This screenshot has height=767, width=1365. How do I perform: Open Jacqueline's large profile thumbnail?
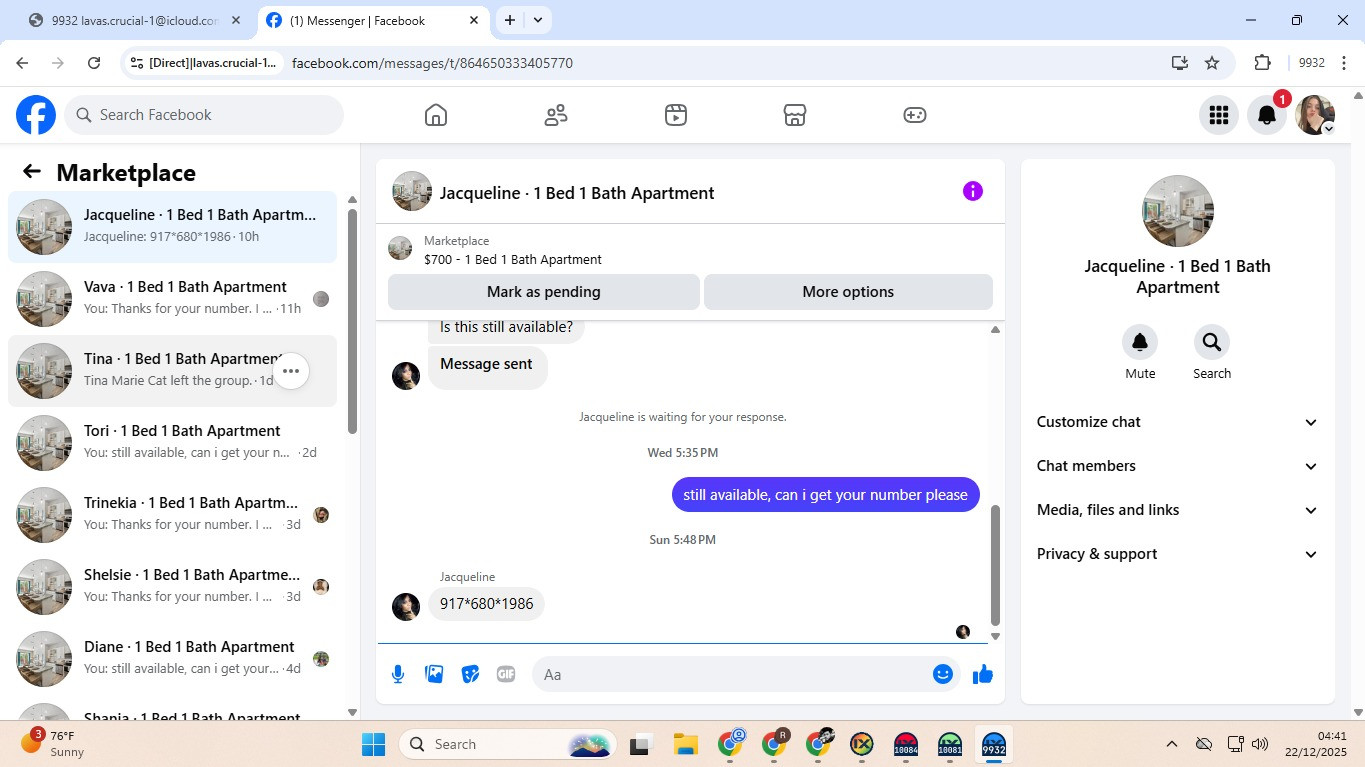[1178, 211]
